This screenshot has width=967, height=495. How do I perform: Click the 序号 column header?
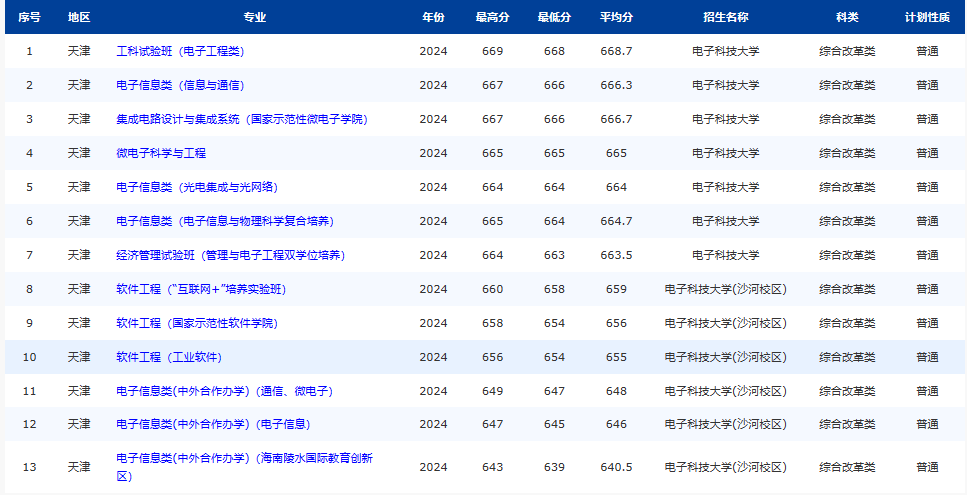[x=29, y=17]
